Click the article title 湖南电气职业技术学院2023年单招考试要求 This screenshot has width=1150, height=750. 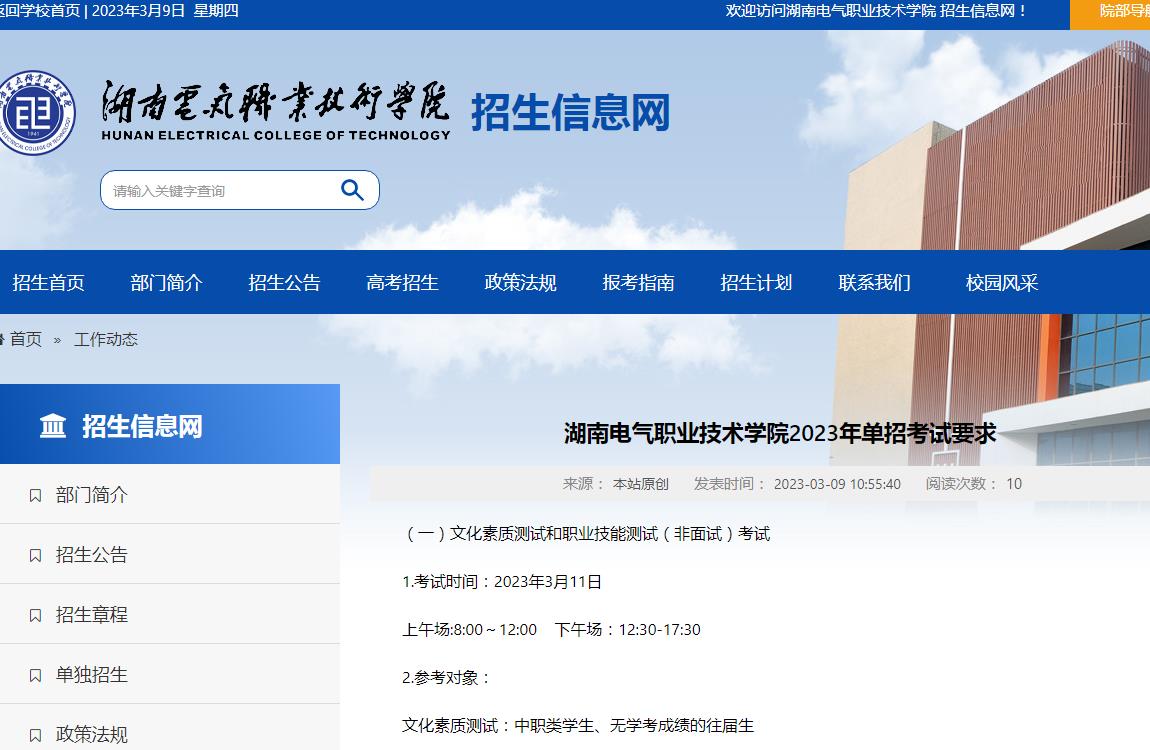tap(780, 434)
